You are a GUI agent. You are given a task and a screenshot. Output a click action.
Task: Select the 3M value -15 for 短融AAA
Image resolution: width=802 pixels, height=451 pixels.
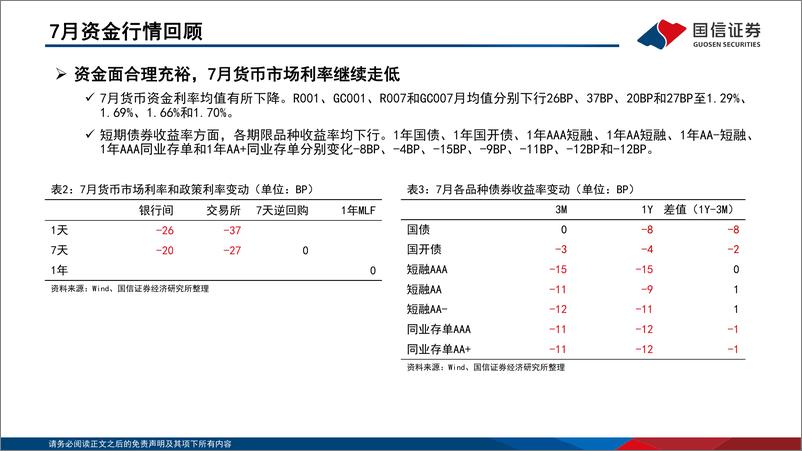click(x=558, y=269)
